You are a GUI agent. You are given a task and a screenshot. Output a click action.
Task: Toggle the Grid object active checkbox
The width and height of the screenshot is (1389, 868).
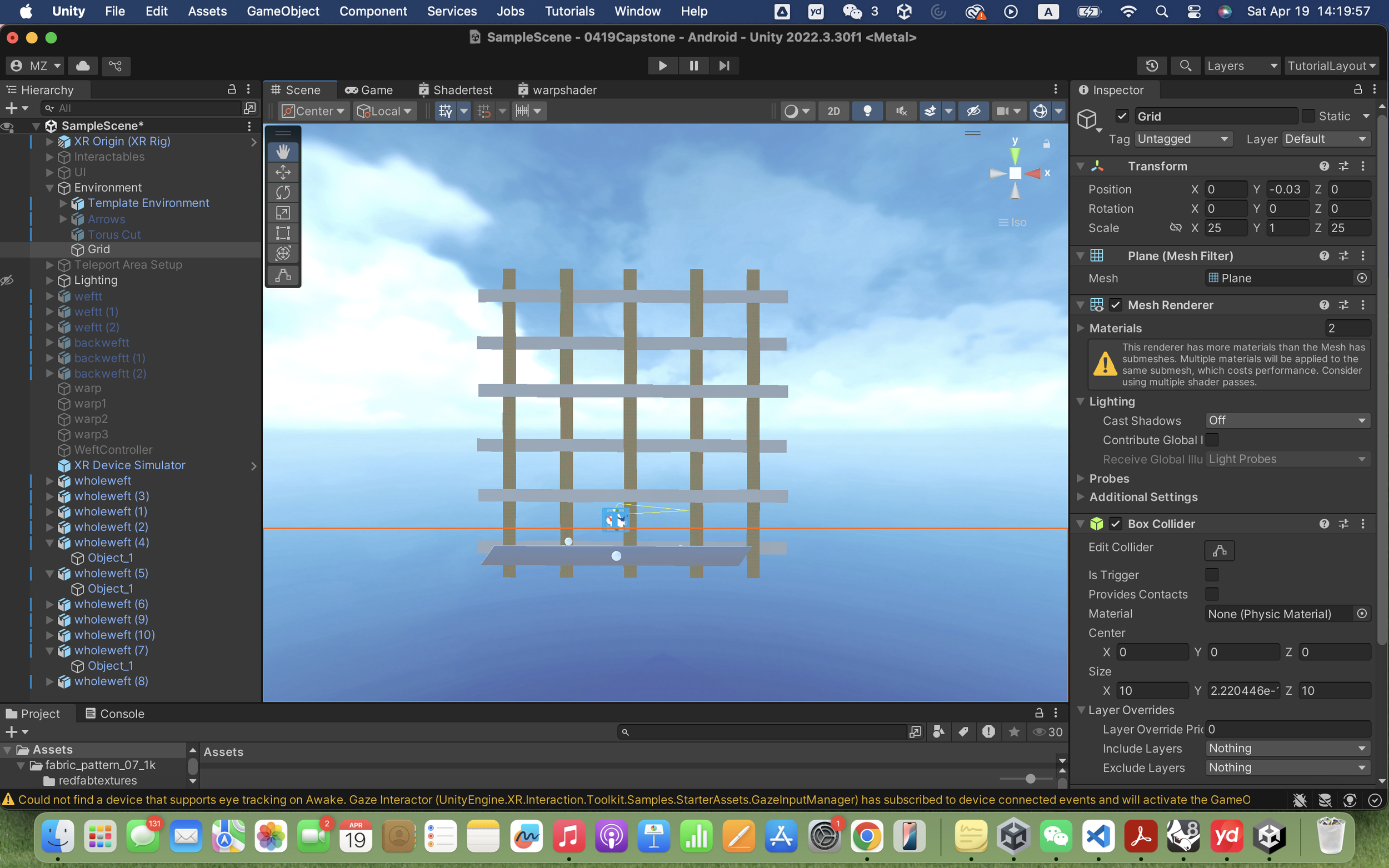(x=1122, y=117)
